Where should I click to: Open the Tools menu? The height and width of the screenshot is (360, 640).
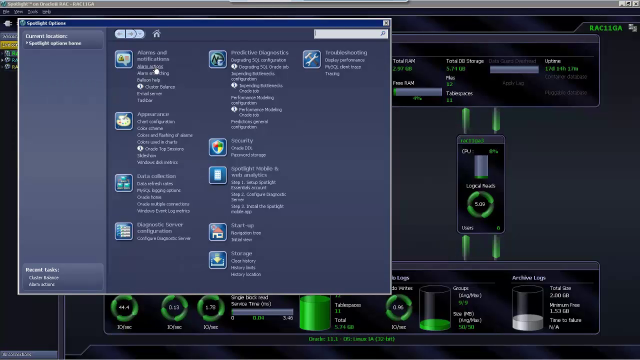(x=33, y=12)
